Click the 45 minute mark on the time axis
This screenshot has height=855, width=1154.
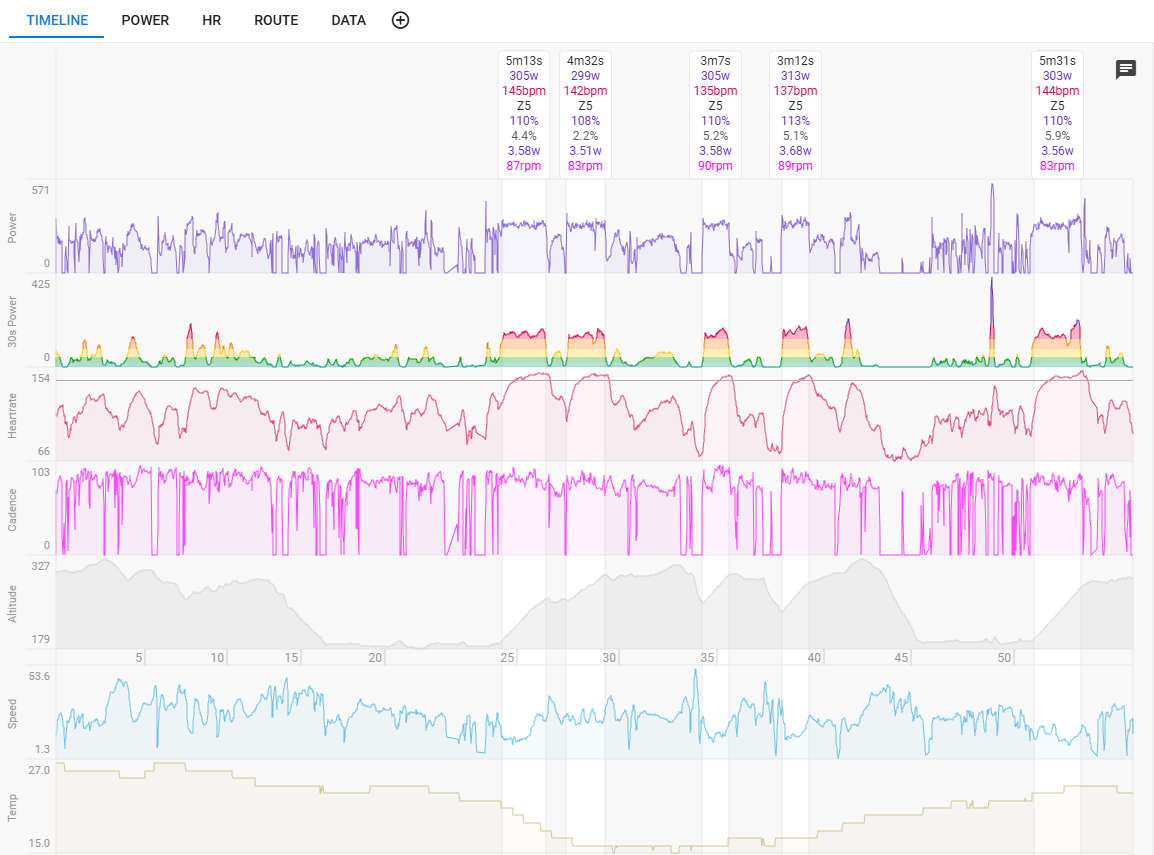901,658
